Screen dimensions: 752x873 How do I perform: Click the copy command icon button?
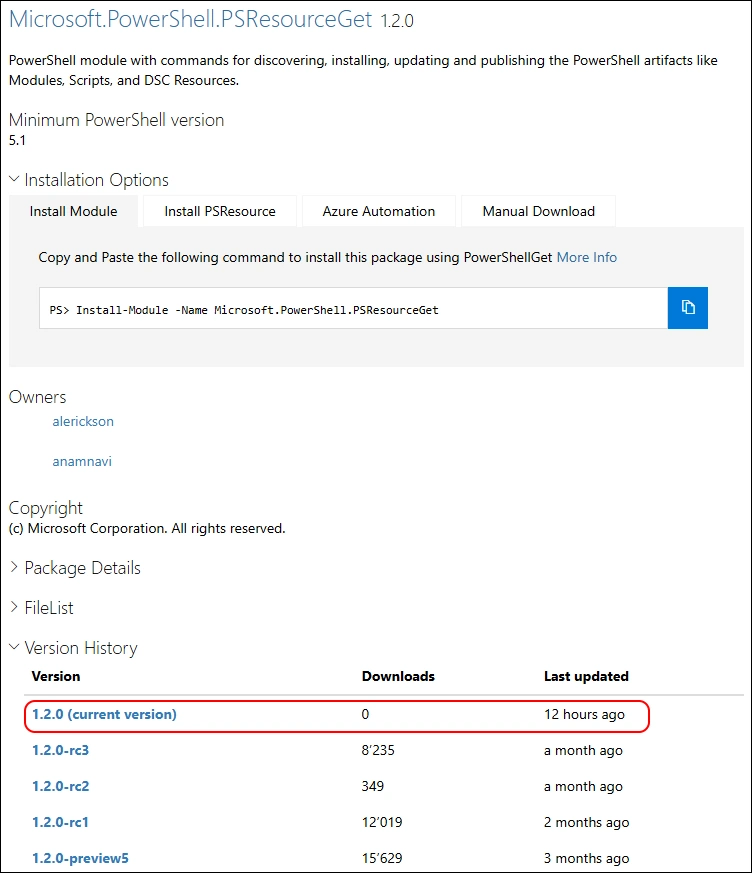tap(687, 308)
